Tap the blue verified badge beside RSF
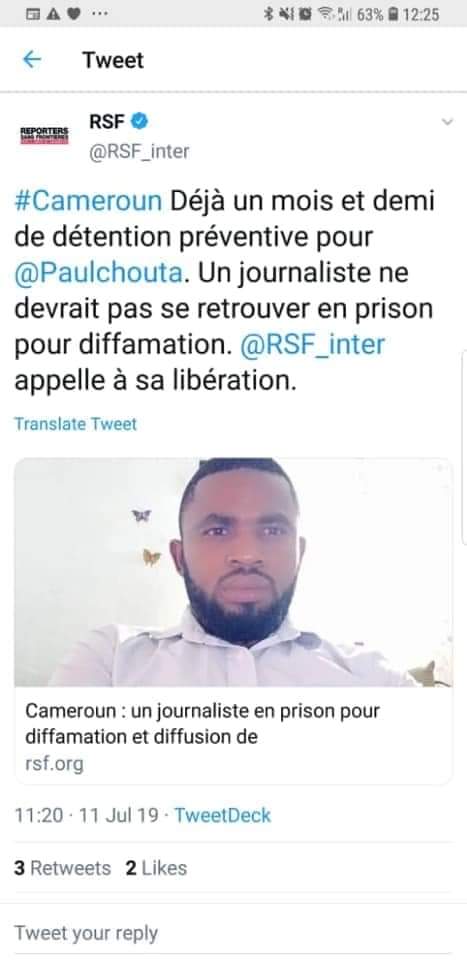Screen dimensions: 467x960 (x=140, y=122)
